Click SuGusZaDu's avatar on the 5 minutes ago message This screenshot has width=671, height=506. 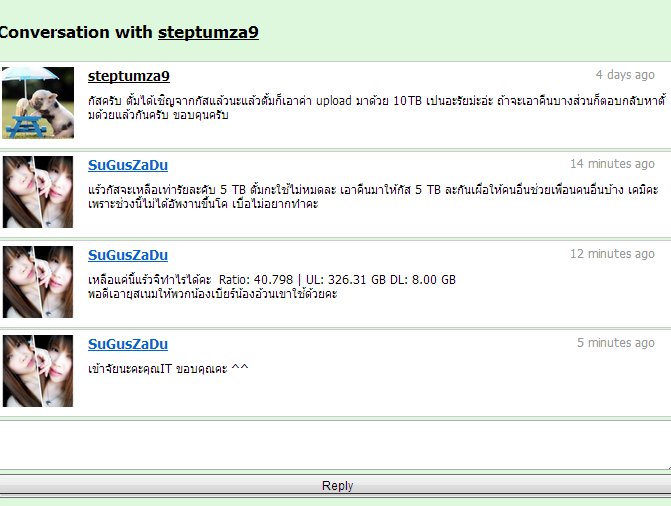point(37,371)
